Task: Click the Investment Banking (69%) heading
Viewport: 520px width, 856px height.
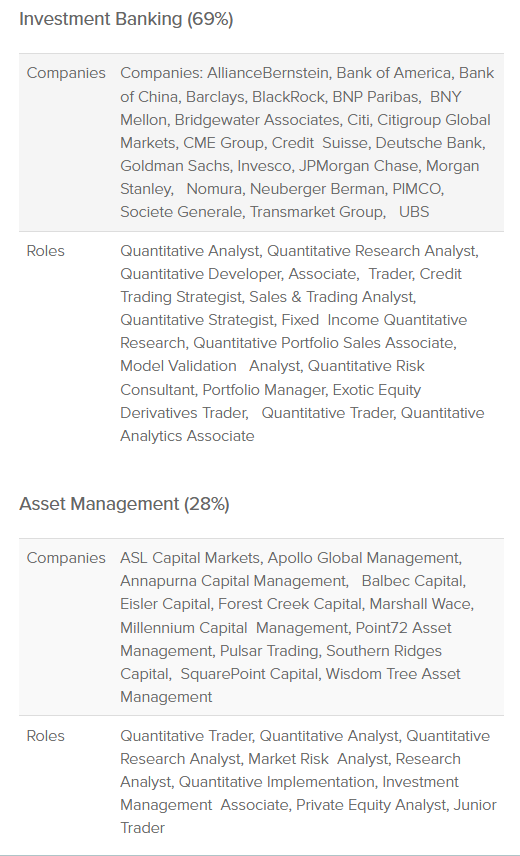Action: coord(126,19)
